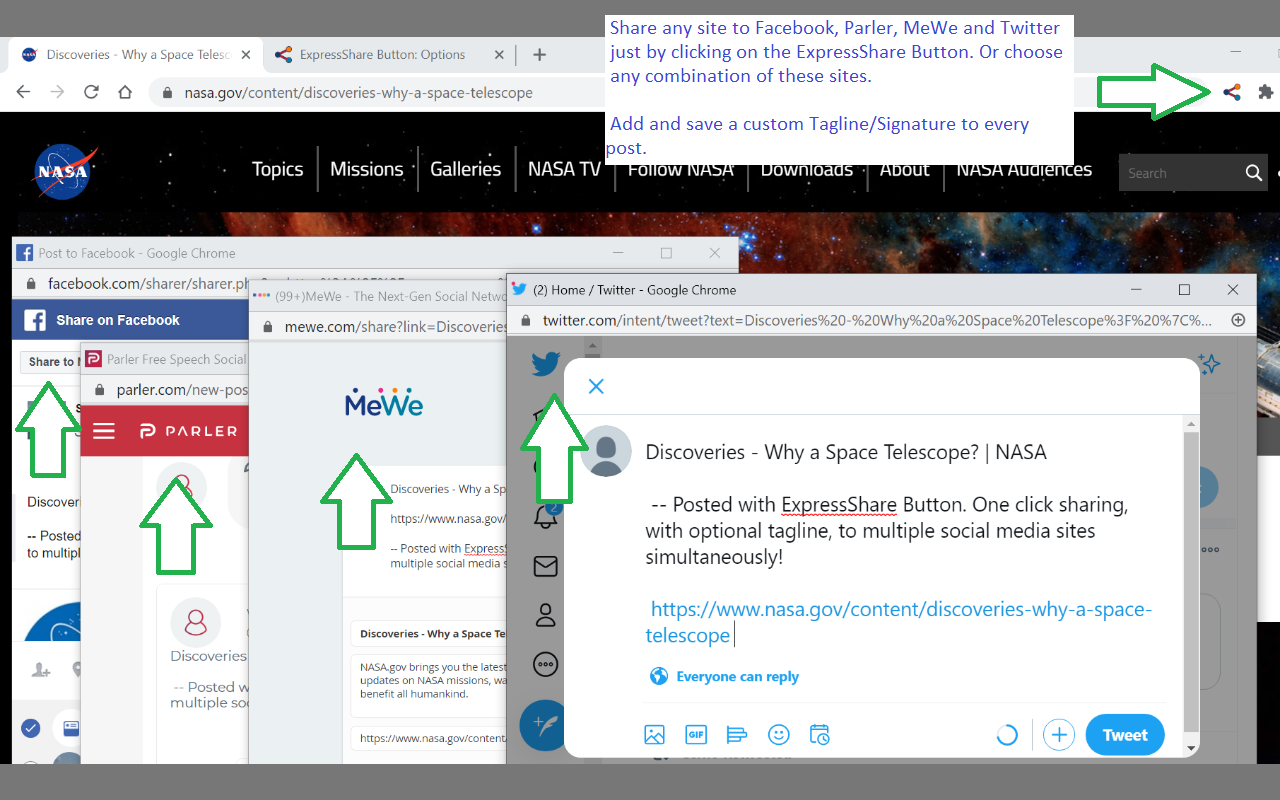The height and width of the screenshot is (800, 1280).
Task: Open site information via Twitter window's padlock
Action: click(x=524, y=319)
